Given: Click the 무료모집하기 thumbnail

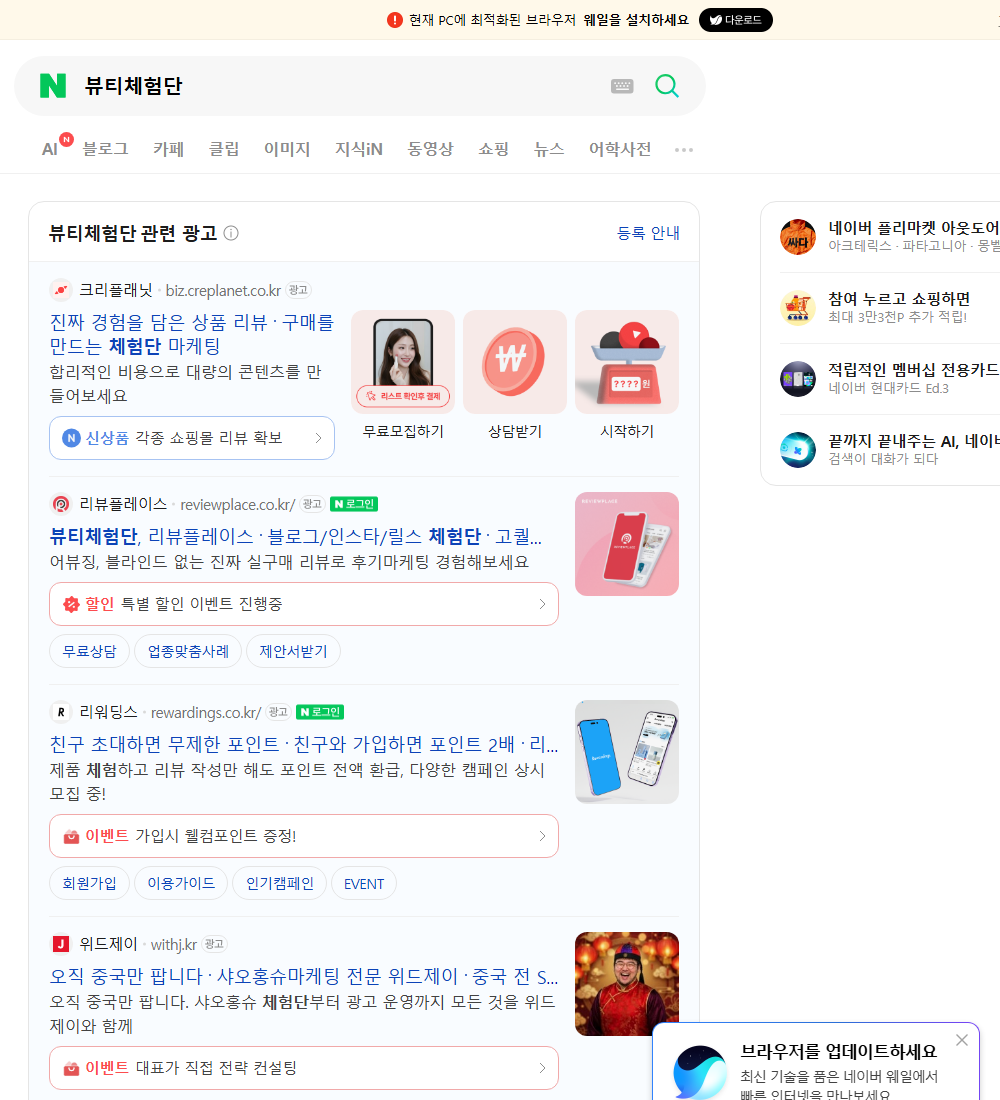Looking at the screenshot, I should (403, 362).
